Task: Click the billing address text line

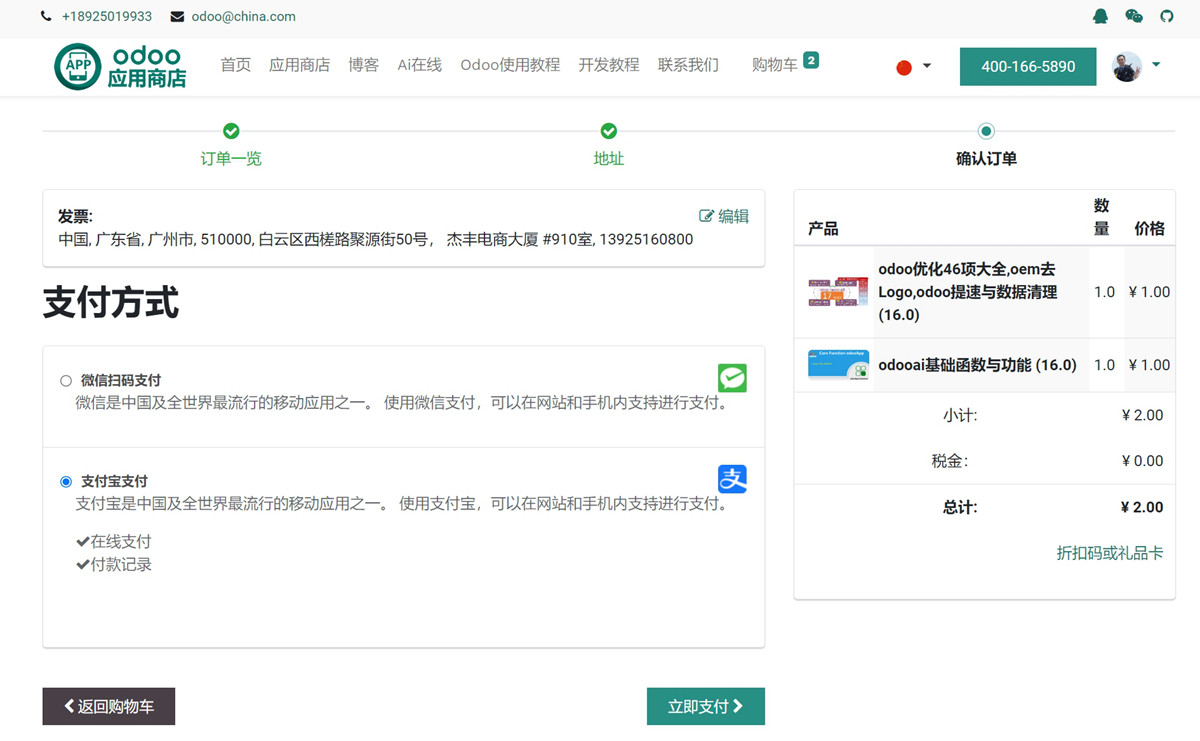Action: 375,240
